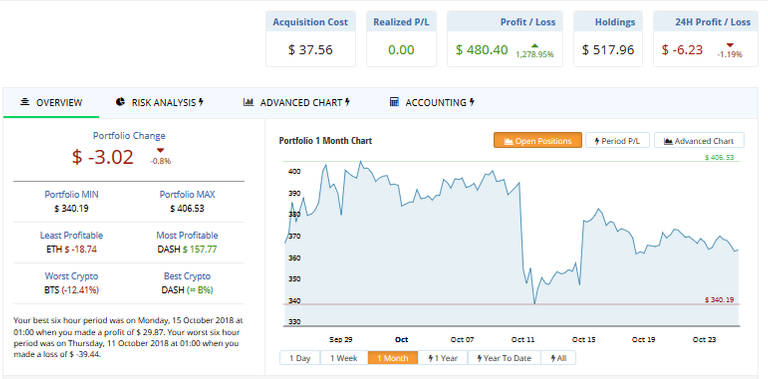
Task: Select the Open Positions chart view
Action: pos(537,141)
